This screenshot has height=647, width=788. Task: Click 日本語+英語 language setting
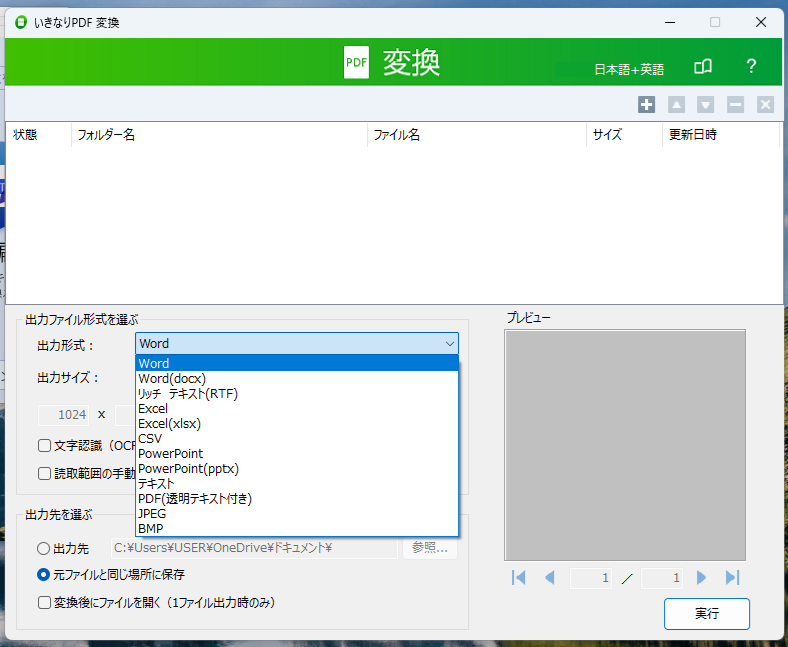(629, 69)
